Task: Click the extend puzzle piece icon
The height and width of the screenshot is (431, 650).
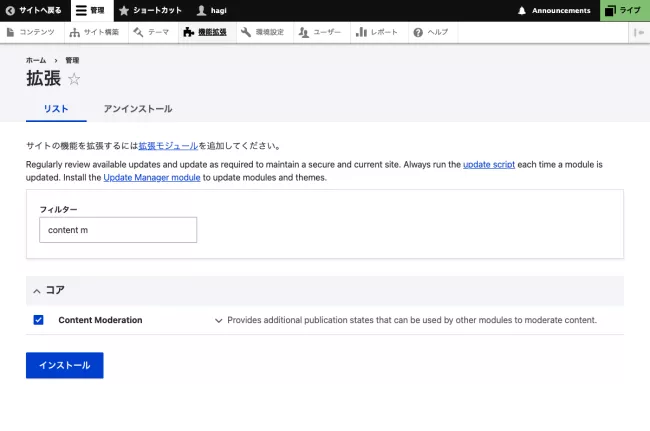Action: pyautogui.click(x=189, y=32)
